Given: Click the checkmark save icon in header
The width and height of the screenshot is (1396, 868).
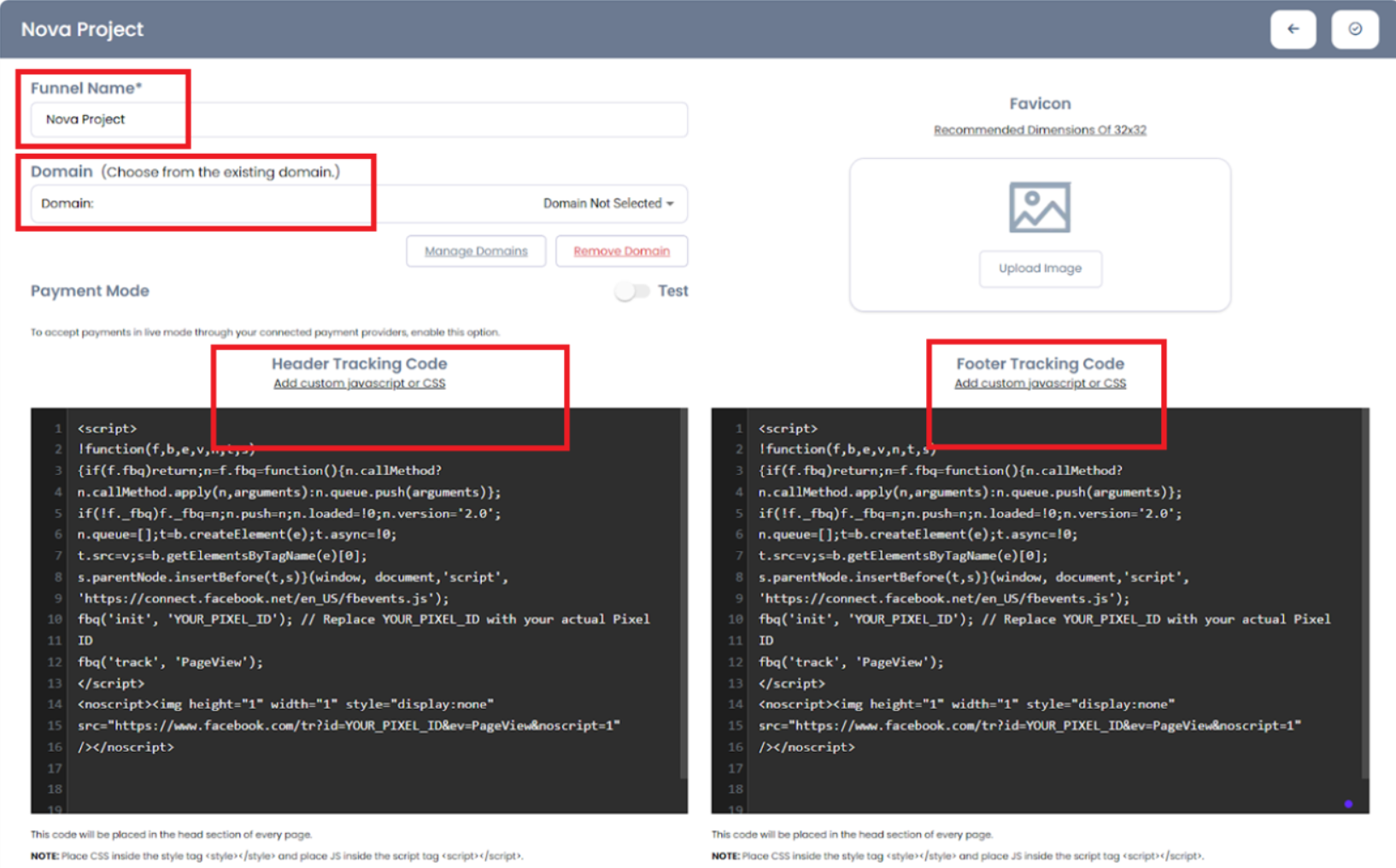Looking at the screenshot, I should [1354, 29].
